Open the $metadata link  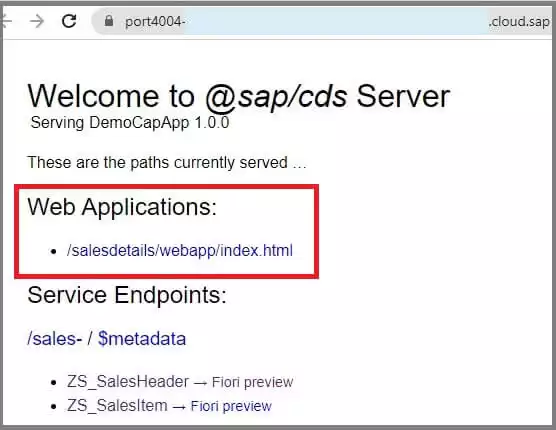[142, 339]
